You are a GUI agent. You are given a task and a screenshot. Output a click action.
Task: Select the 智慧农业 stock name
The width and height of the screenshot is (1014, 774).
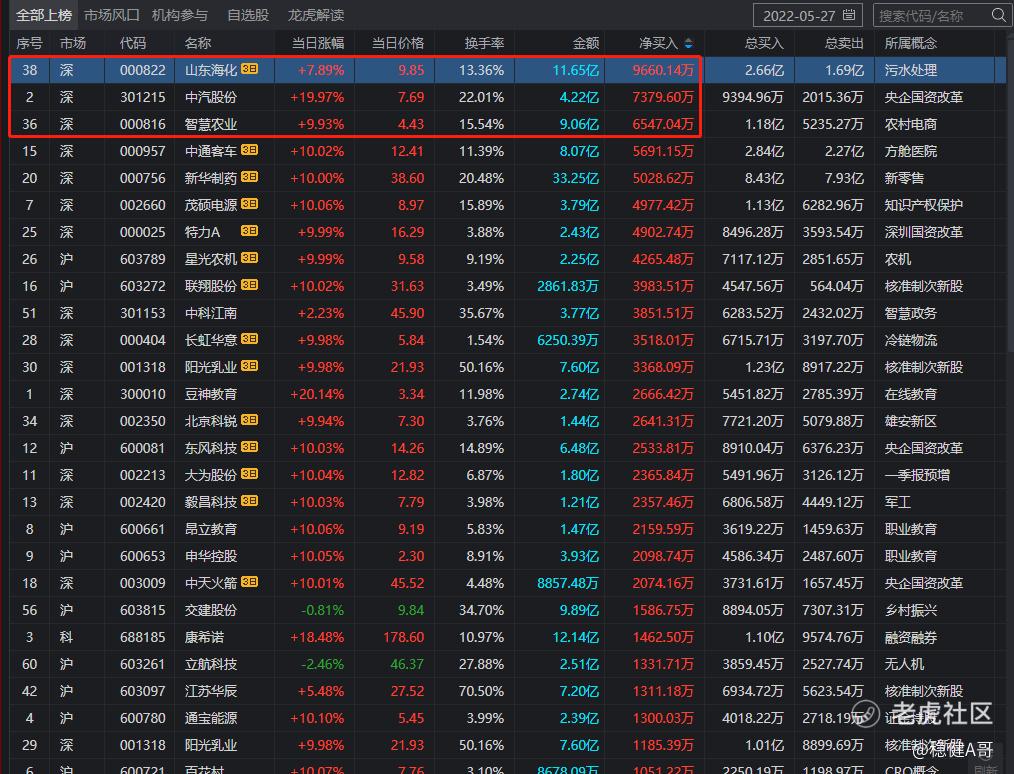coord(211,124)
